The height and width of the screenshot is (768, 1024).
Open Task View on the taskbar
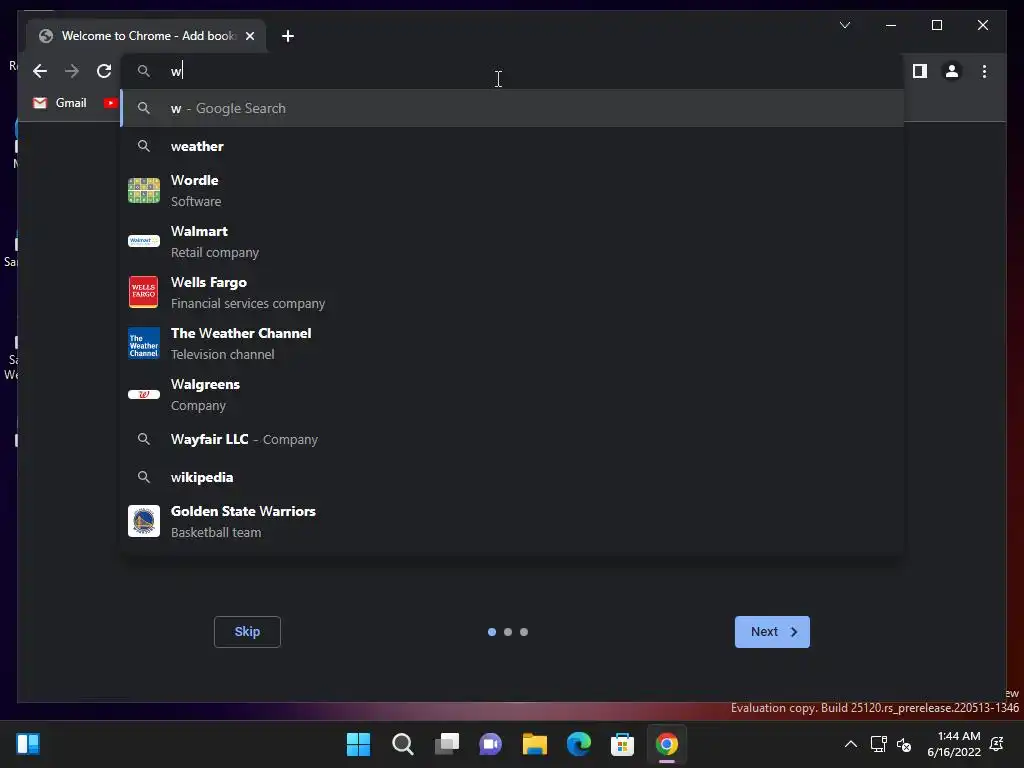tap(447, 744)
